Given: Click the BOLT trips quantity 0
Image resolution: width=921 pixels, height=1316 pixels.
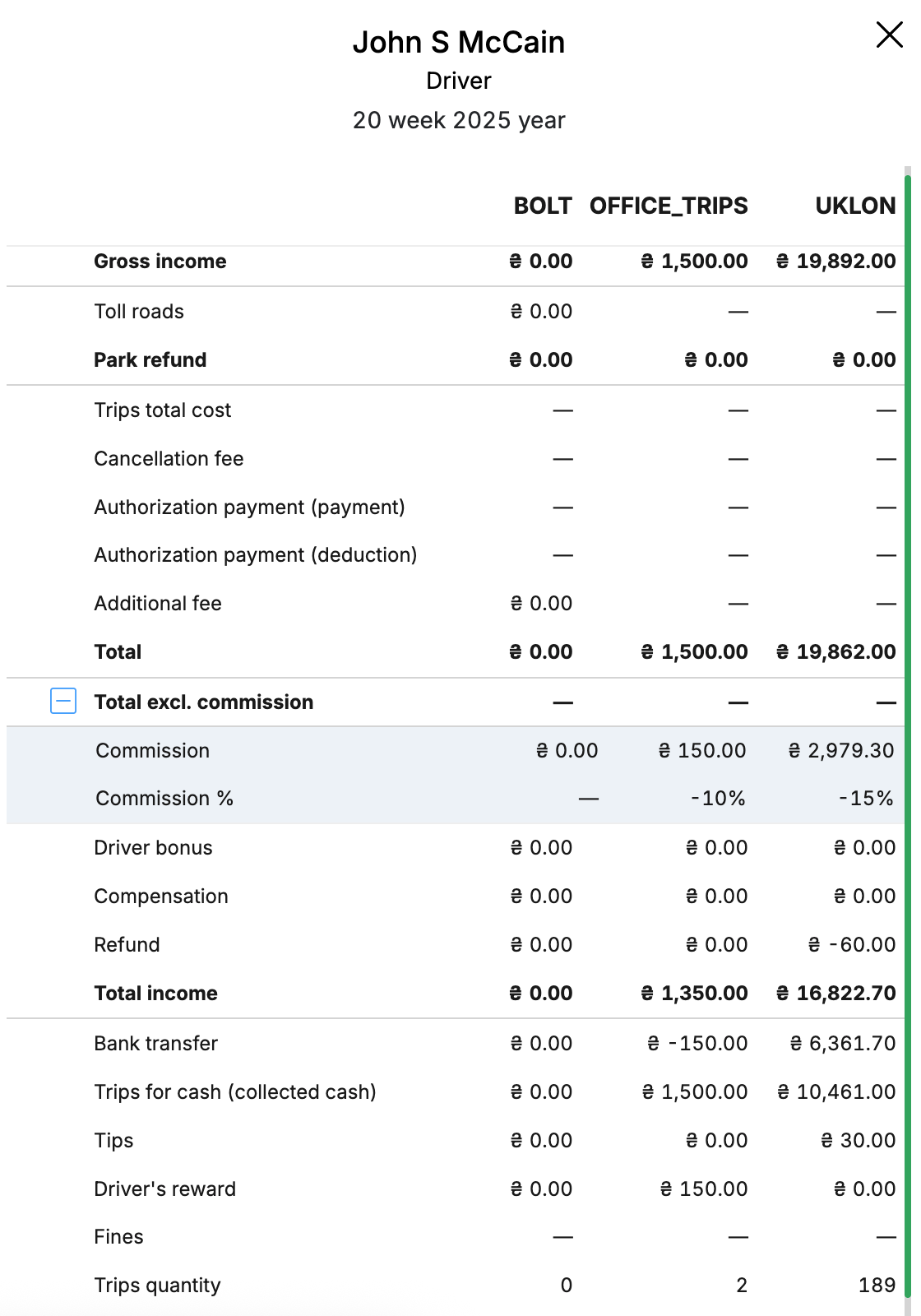Looking at the screenshot, I should coord(567,1285).
